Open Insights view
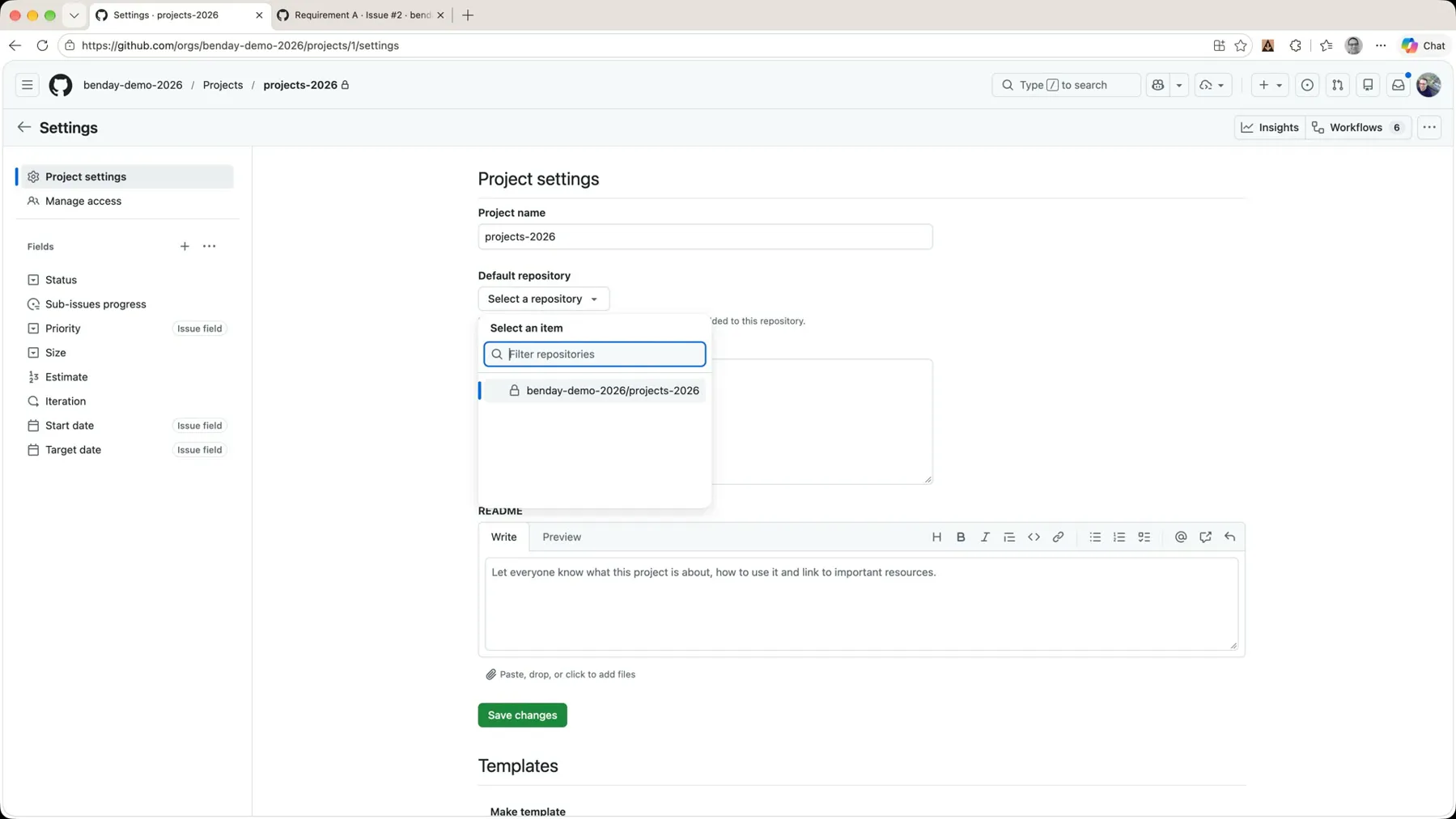Viewport: 1456px width, 819px height. tap(1270, 127)
